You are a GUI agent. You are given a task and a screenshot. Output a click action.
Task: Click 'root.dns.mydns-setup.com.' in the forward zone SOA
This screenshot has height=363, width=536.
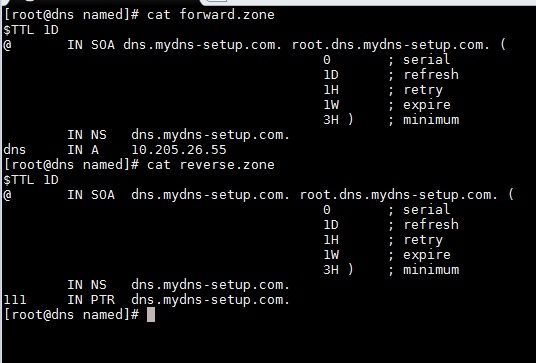click(x=391, y=45)
